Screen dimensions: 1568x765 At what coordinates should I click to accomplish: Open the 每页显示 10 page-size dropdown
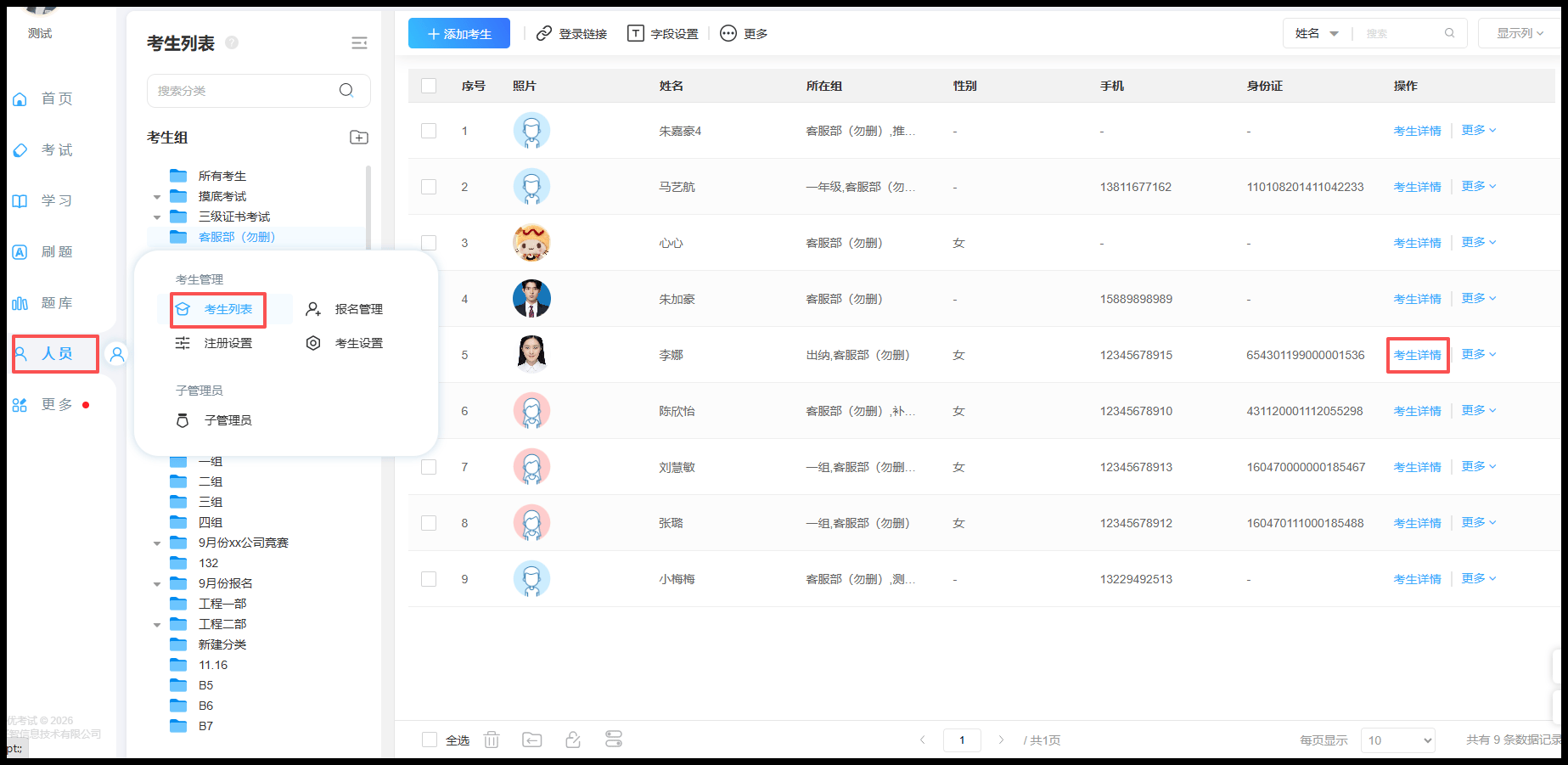click(1397, 740)
